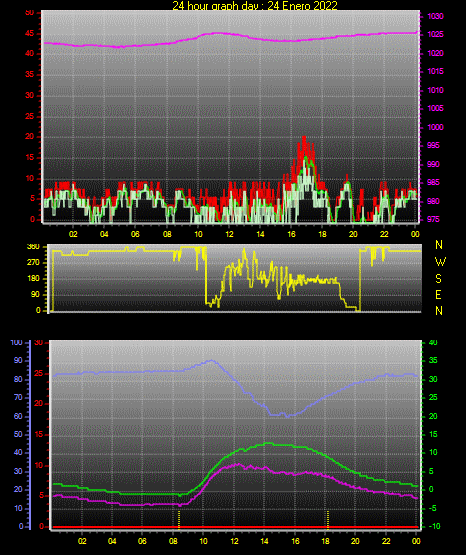Screen dimensions: 466x555
Task: Click the graph title '24 Enero 2022'
Action: coord(303,5)
